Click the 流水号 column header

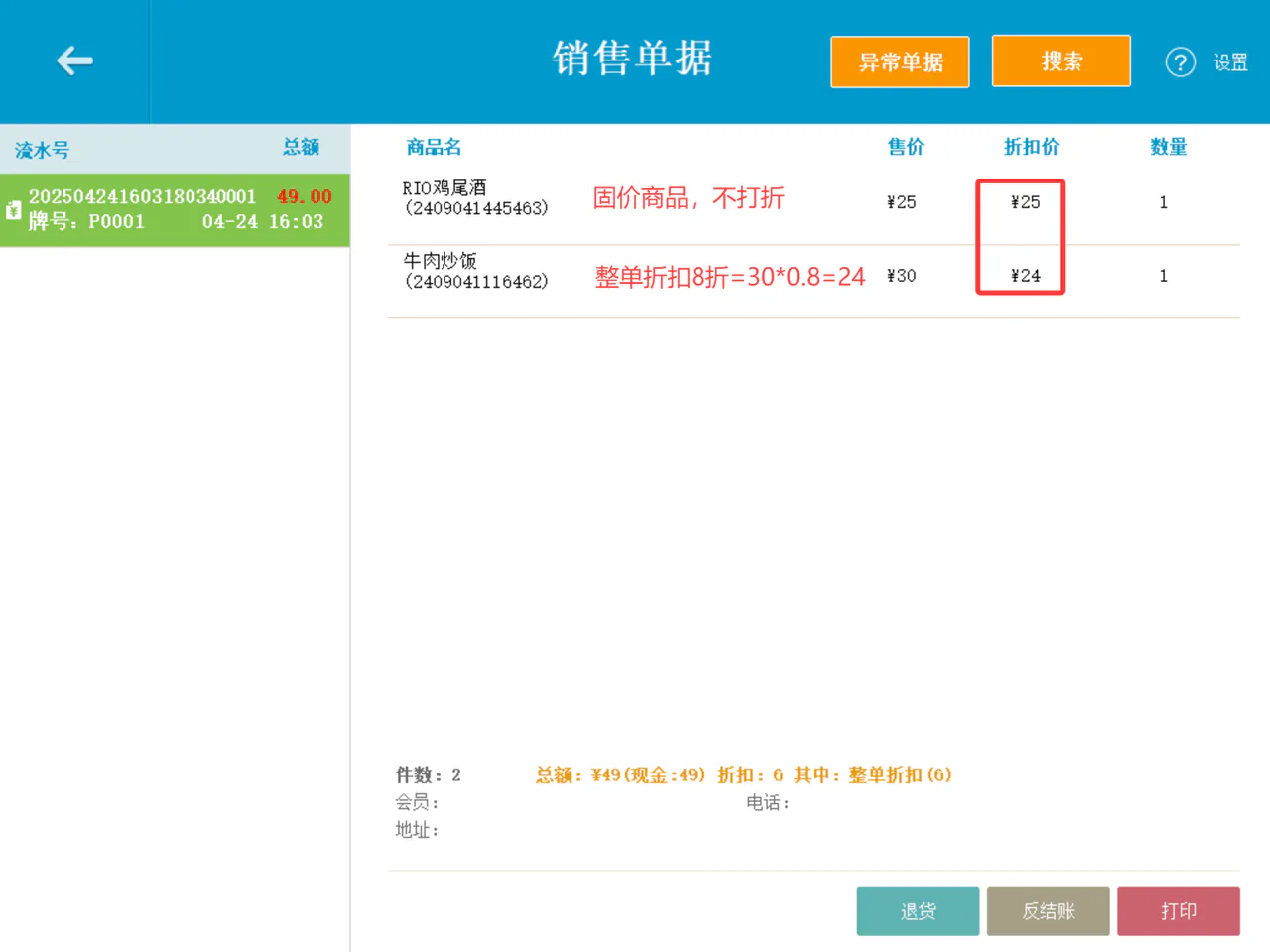(42, 150)
